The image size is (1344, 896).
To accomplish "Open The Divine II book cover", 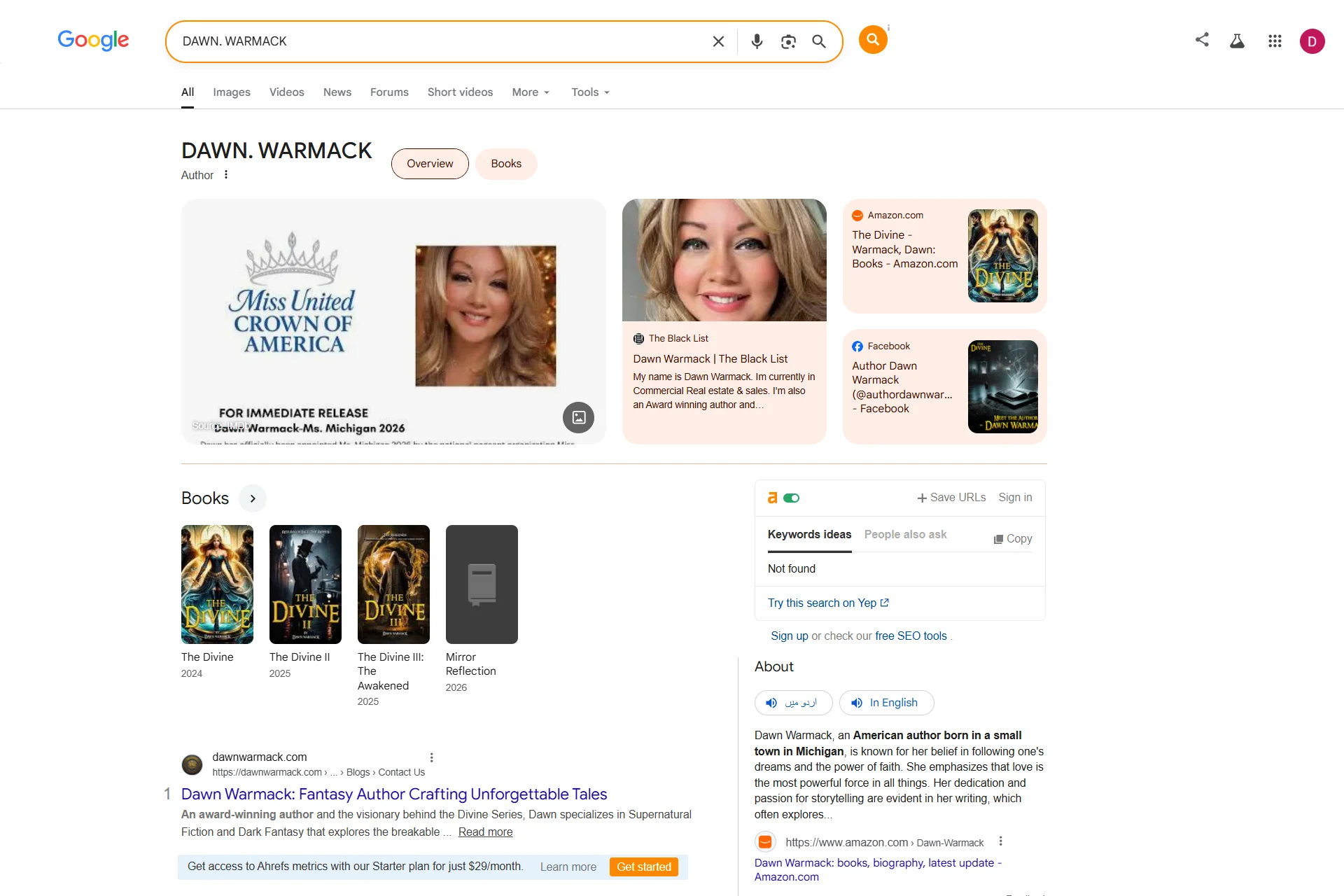I will coord(305,584).
